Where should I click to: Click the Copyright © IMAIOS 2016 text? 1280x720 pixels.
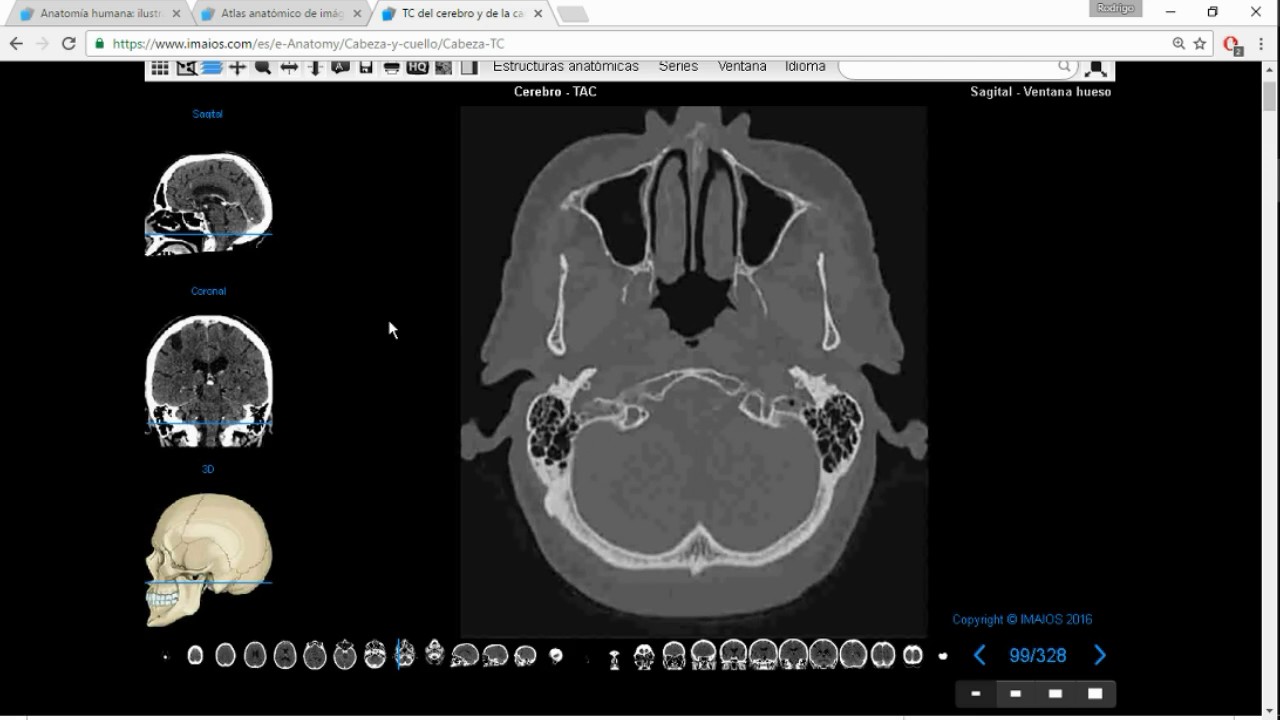point(1022,619)
